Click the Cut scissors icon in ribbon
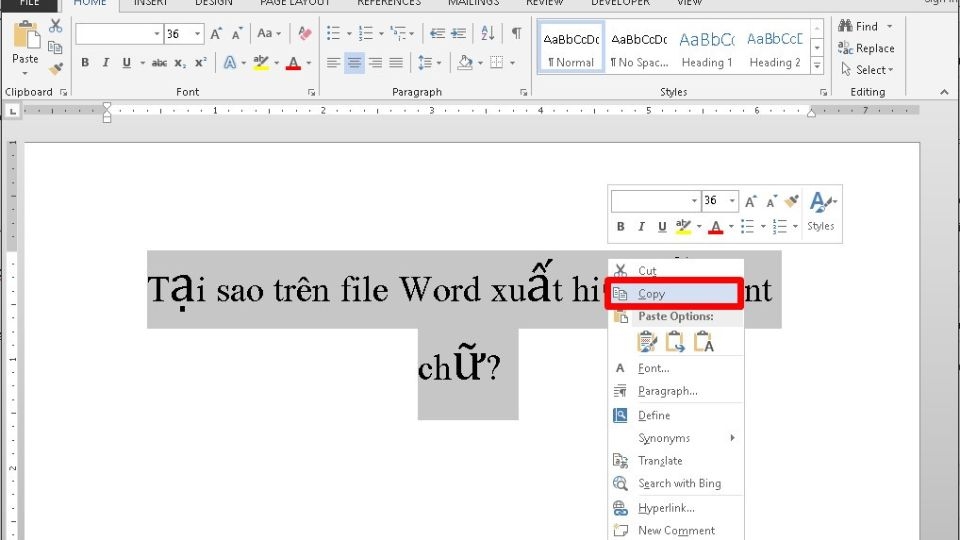Viewport: 960px width, 540px height. (x=56, y=26)
